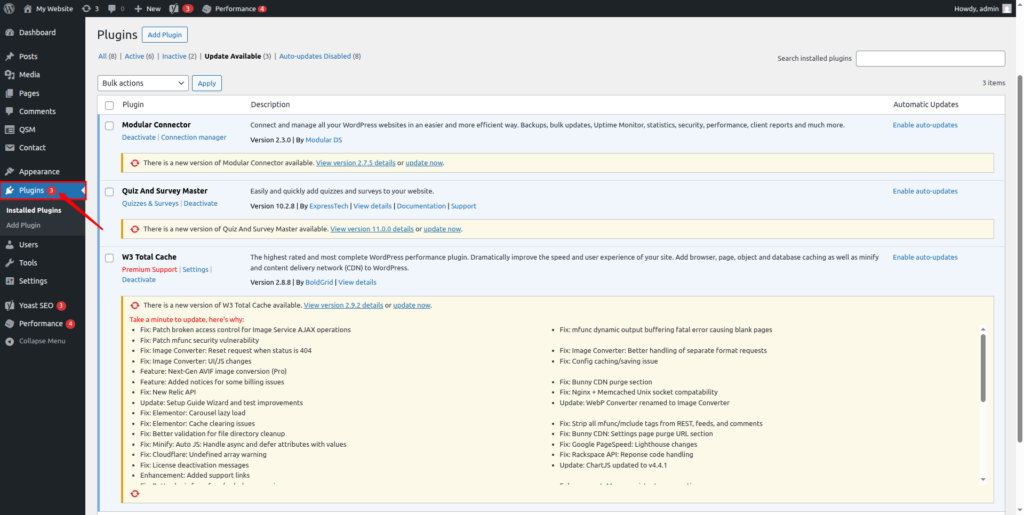Screen dimensions: 1024x515
Task: Open Settings icon in sidebar
Action: coord(10,281)
